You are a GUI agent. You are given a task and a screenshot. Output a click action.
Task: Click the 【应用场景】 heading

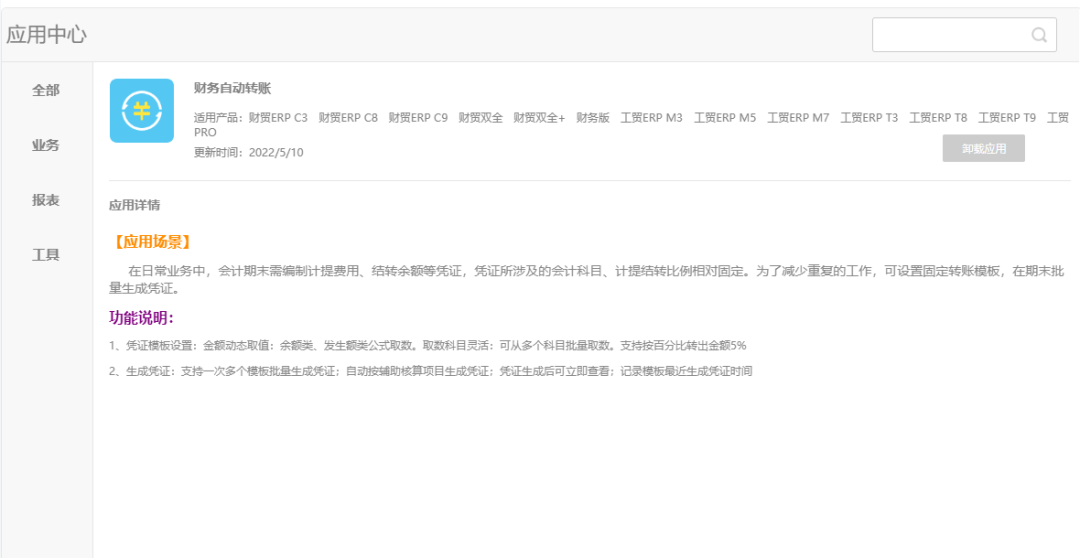[150, 242]
